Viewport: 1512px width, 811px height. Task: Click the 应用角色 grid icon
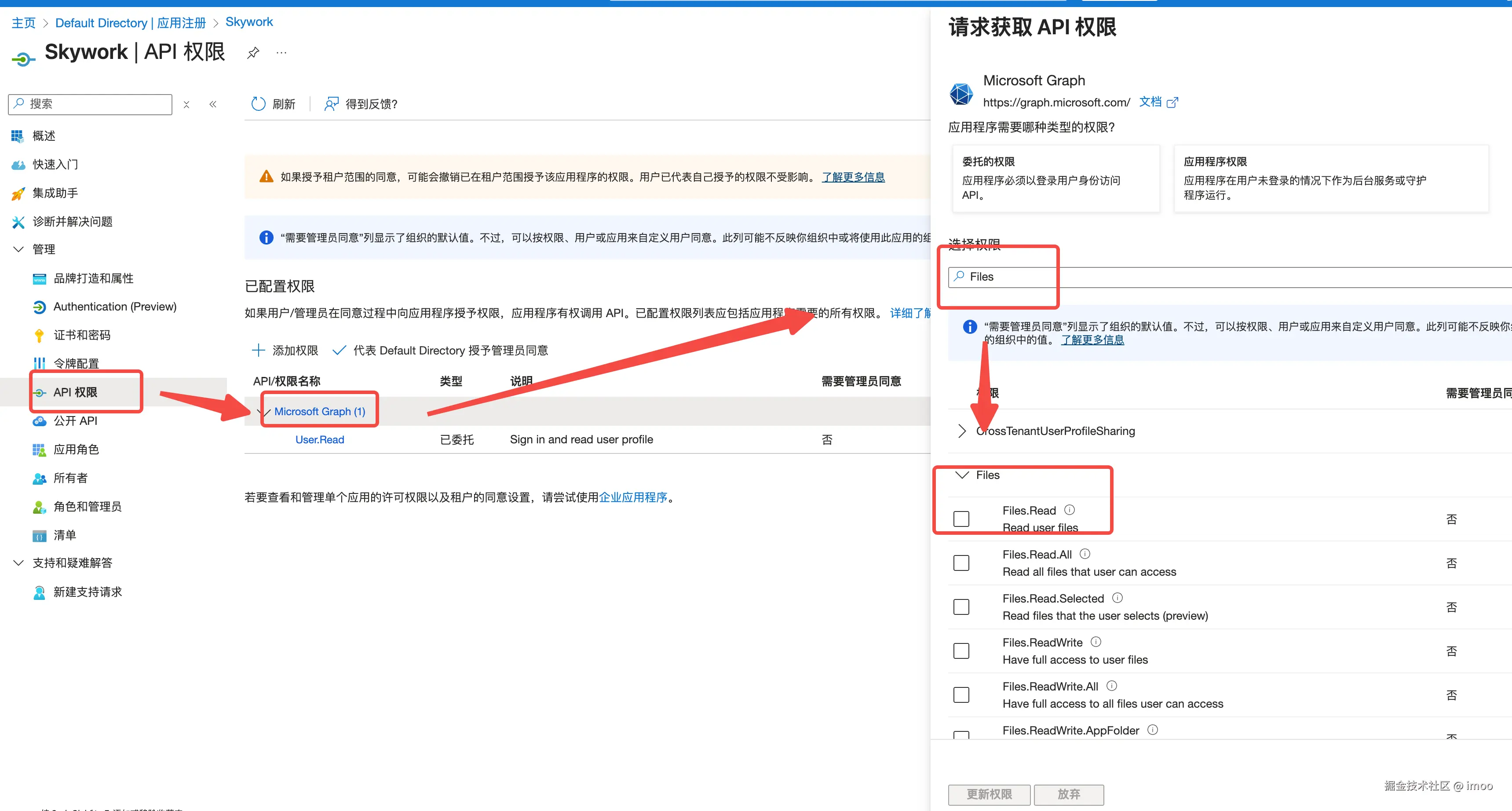(39, 449)
